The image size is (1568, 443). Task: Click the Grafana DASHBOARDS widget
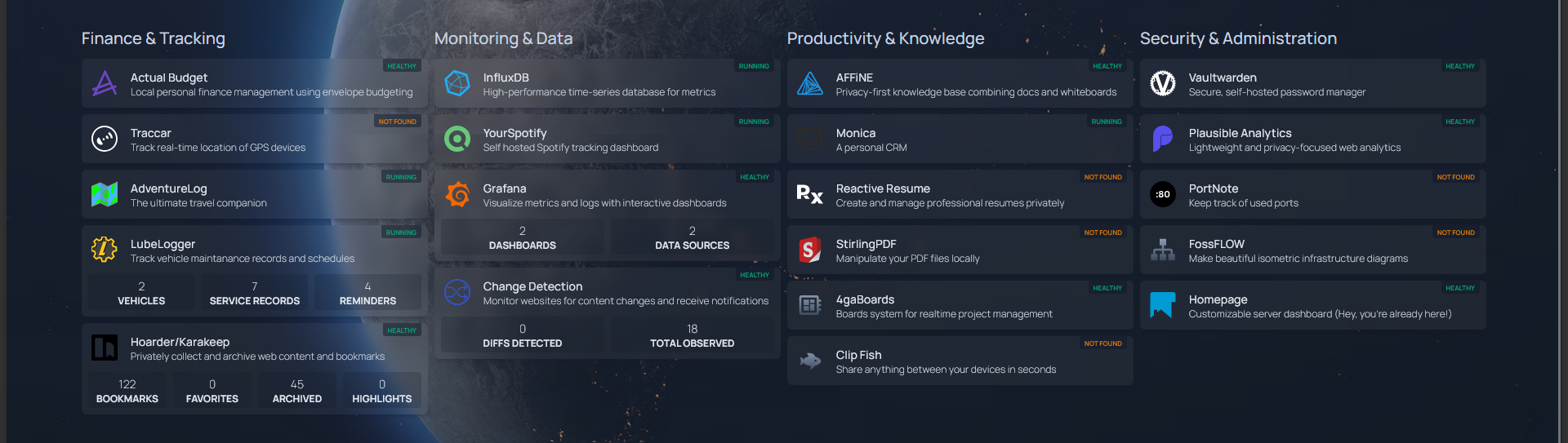pos(523,237)
